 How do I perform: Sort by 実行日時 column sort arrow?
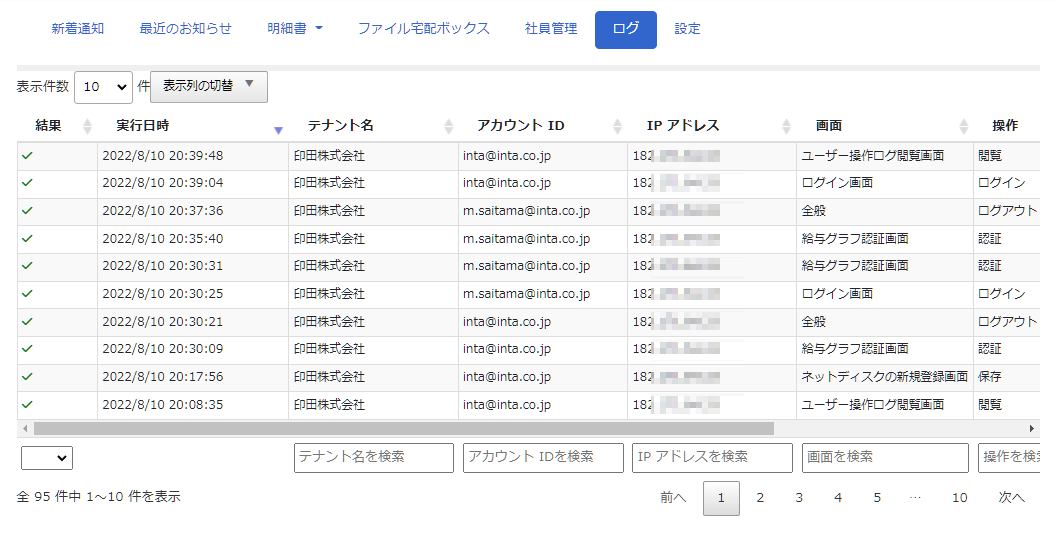point(278,128)
